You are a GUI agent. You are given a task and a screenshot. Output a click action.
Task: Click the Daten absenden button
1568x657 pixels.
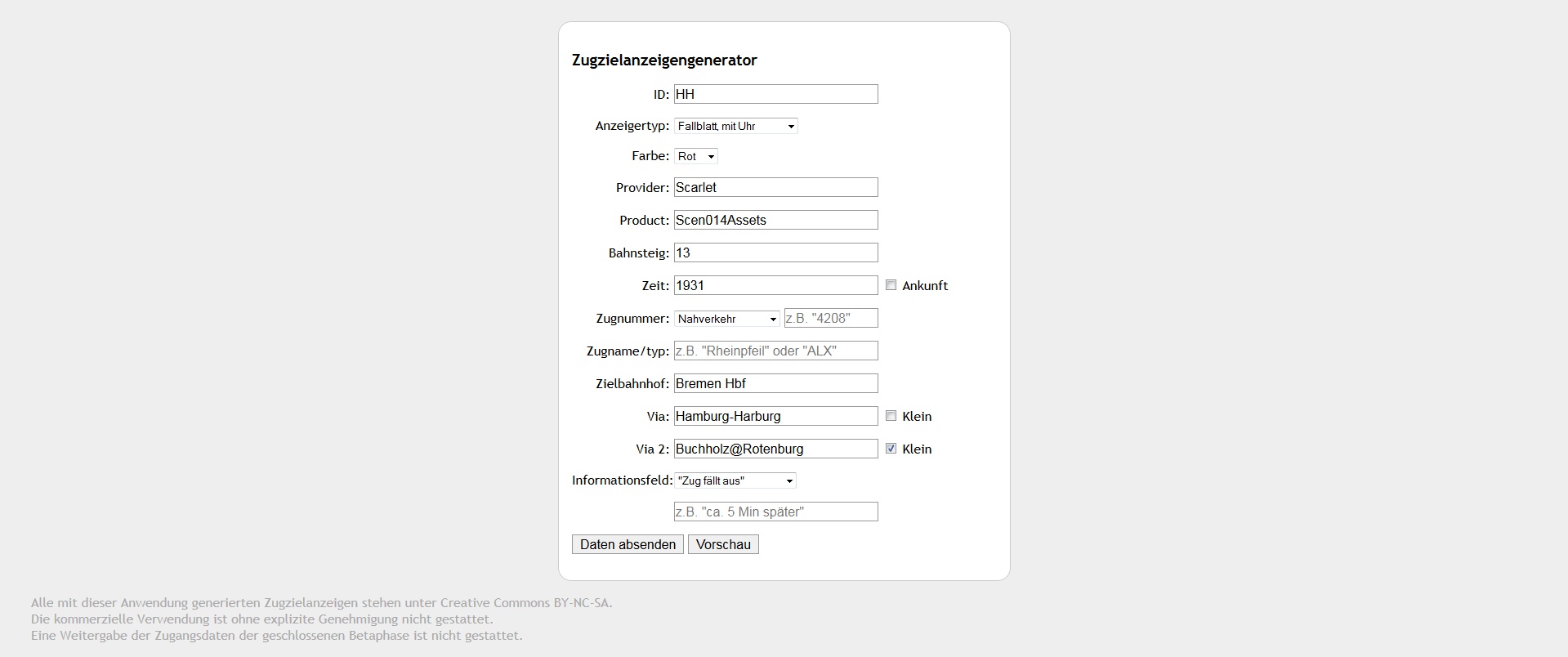coord(628,544)
